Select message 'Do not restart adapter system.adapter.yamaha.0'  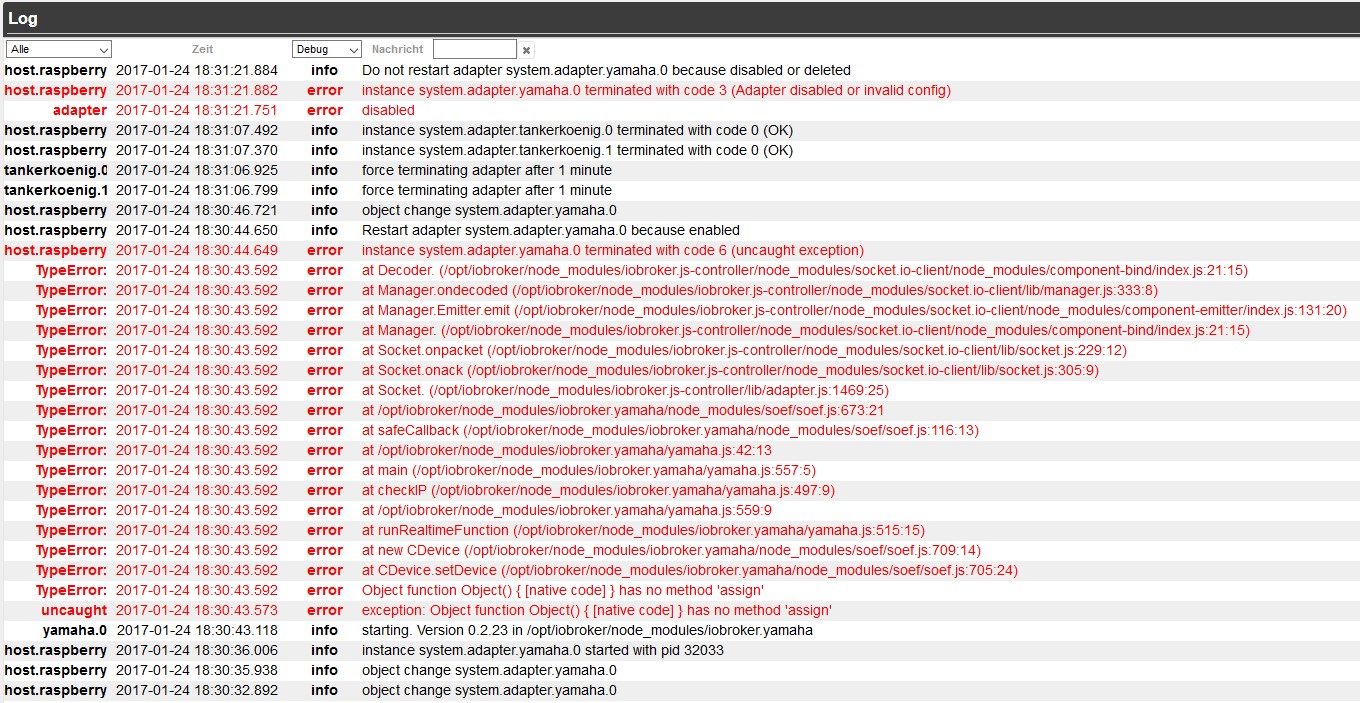[606, 71]
